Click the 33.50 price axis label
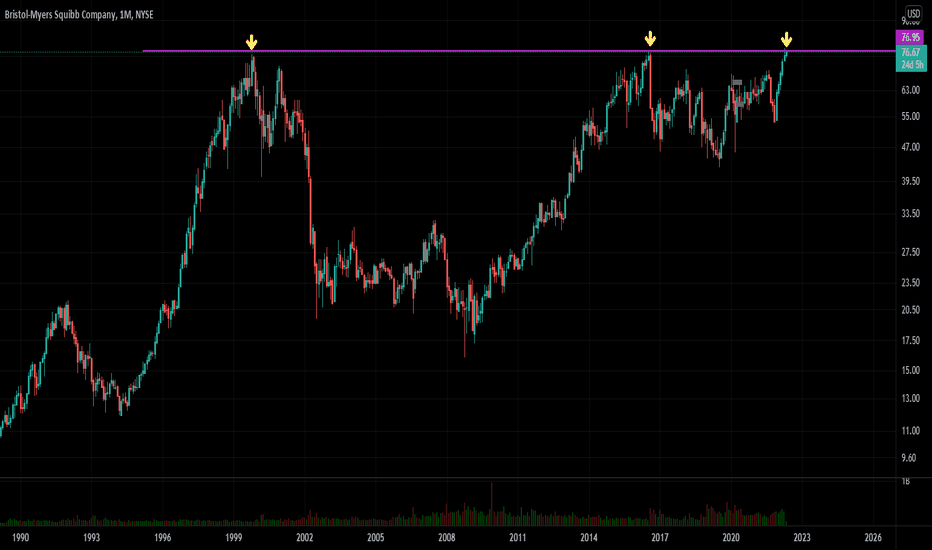The height and width of the screenshot is (550, 932). [910, 213]
